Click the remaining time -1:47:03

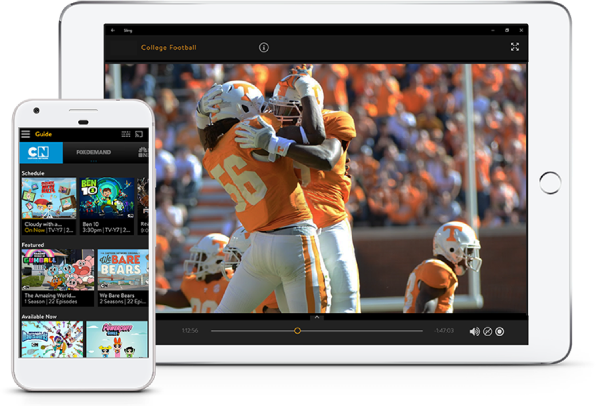(444, 331)
